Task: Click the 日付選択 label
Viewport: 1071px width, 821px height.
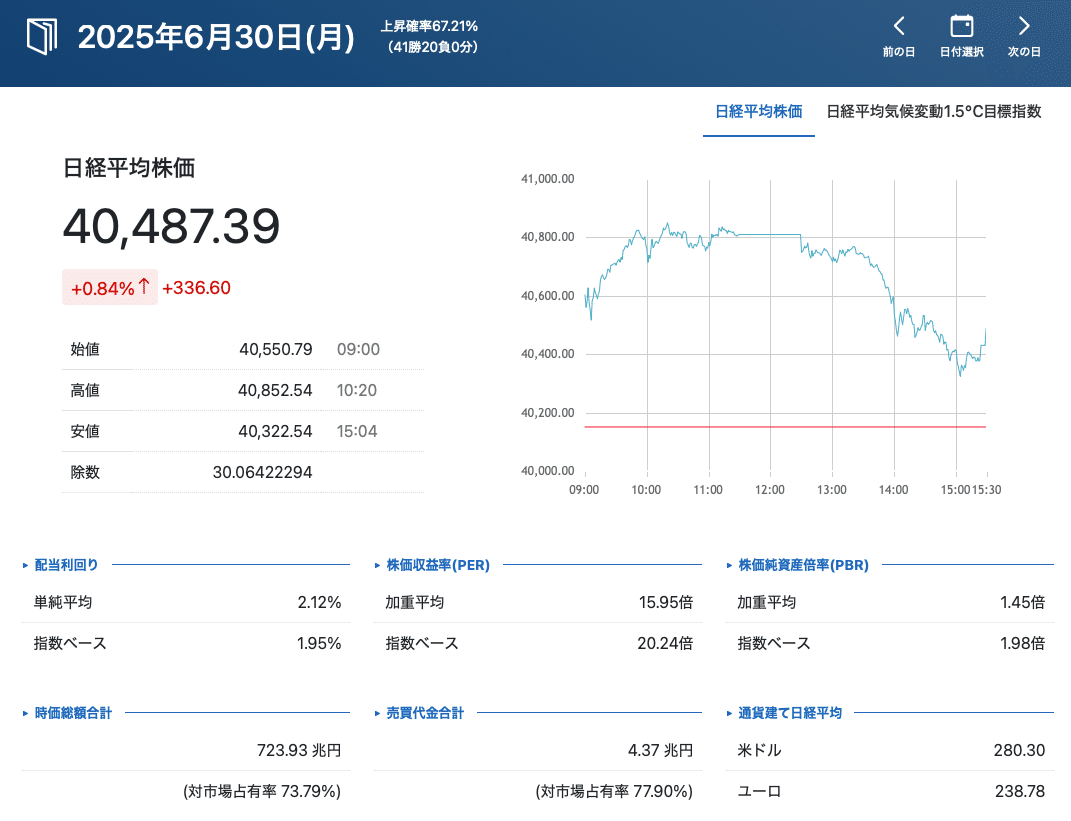Action: coord(961,52)
